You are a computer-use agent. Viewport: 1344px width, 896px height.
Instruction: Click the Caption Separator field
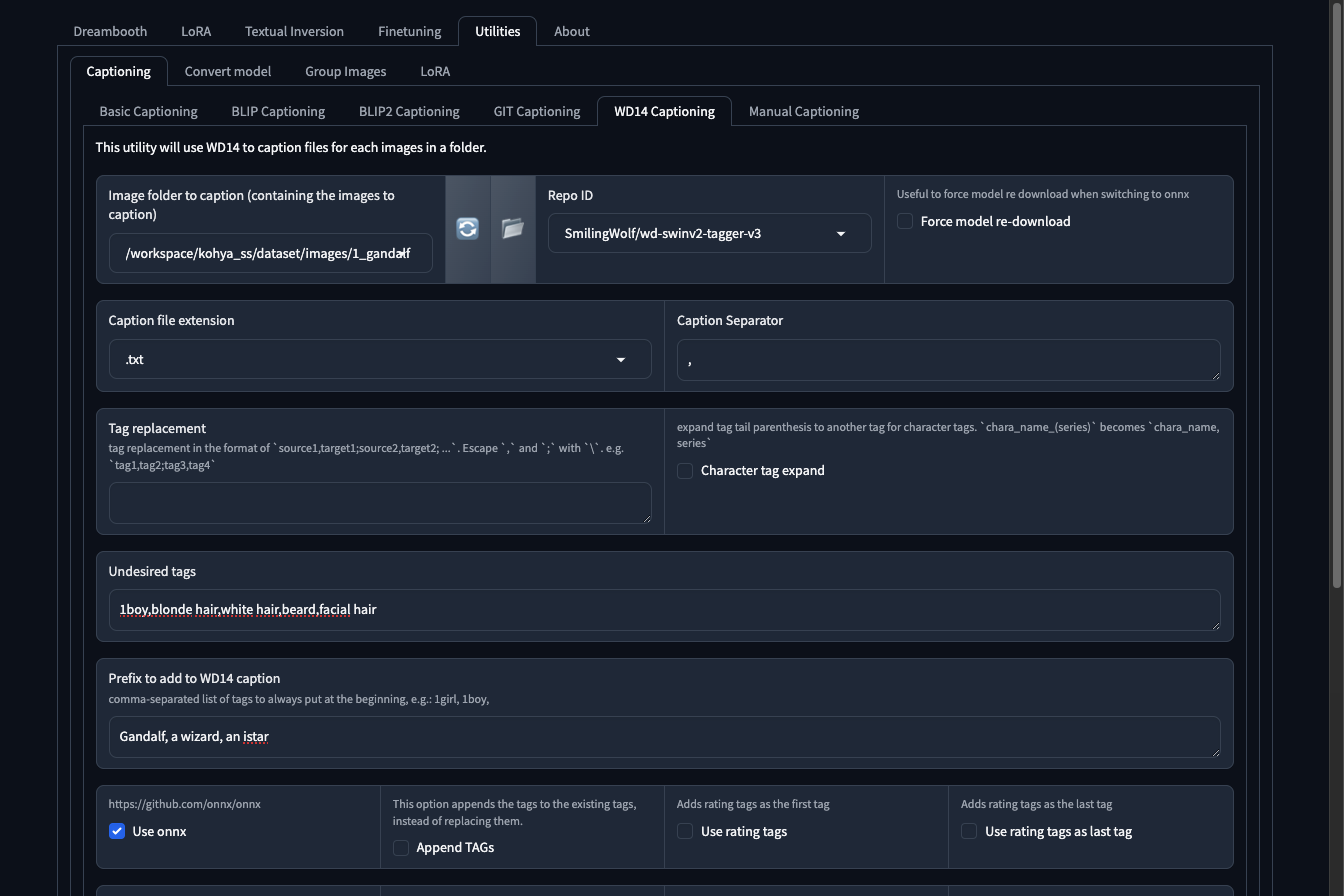[x=948, y=359]
